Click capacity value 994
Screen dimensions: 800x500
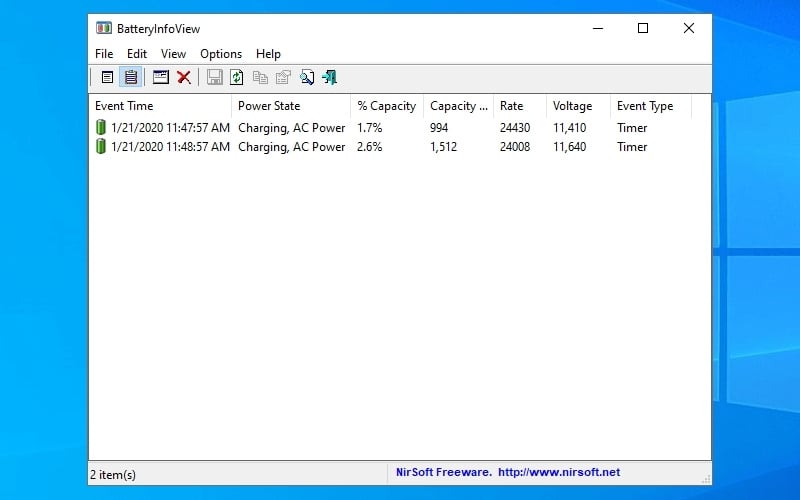point(439,128)
